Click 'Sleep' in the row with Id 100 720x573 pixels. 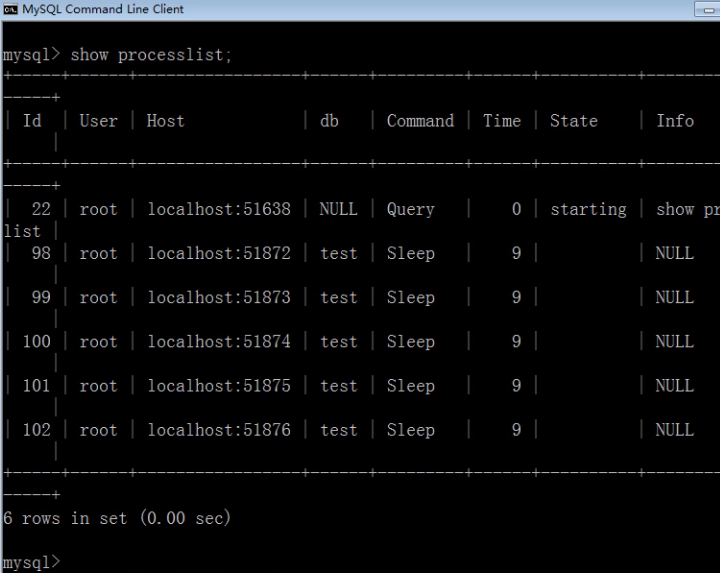click(411, 342)
